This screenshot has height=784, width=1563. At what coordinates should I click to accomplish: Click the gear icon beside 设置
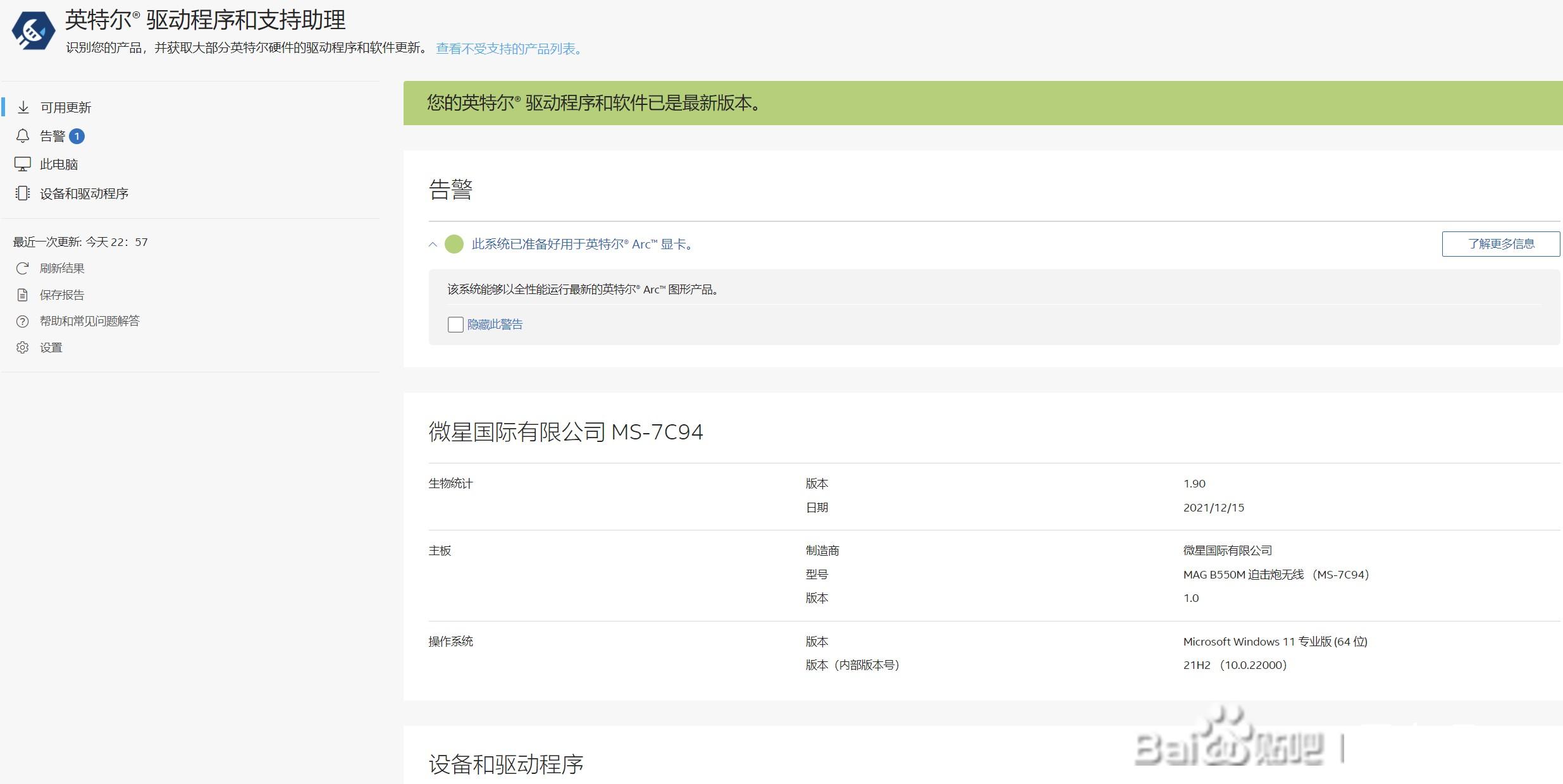[x=22, y=348]
